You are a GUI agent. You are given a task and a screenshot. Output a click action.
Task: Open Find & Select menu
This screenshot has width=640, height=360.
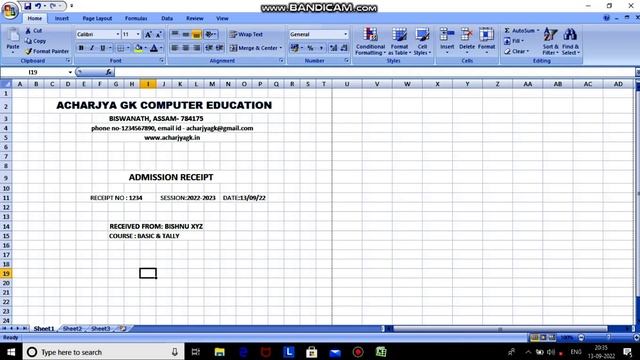click(570, 41)
